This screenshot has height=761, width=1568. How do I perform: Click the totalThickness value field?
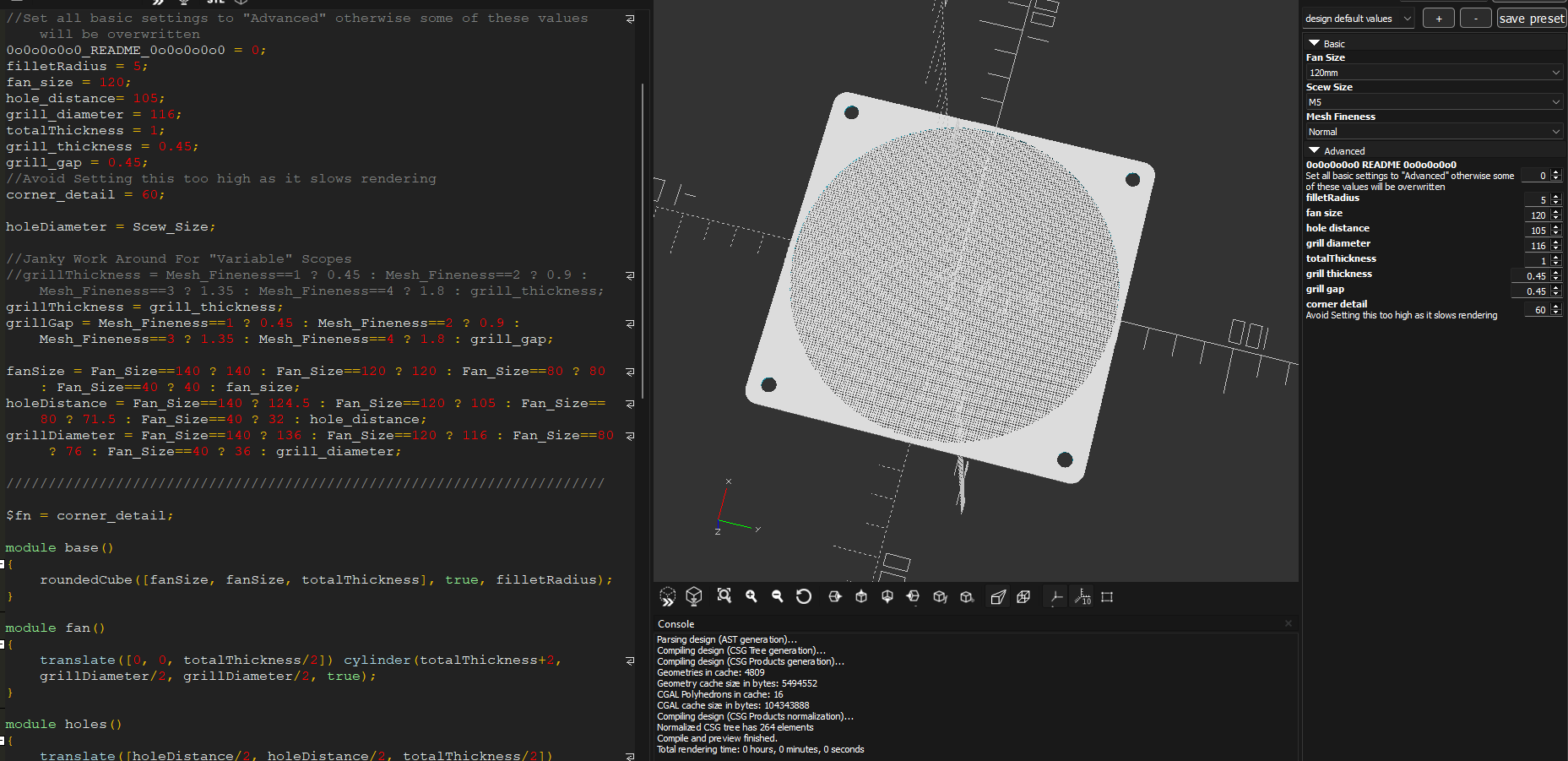(1537, 261)
